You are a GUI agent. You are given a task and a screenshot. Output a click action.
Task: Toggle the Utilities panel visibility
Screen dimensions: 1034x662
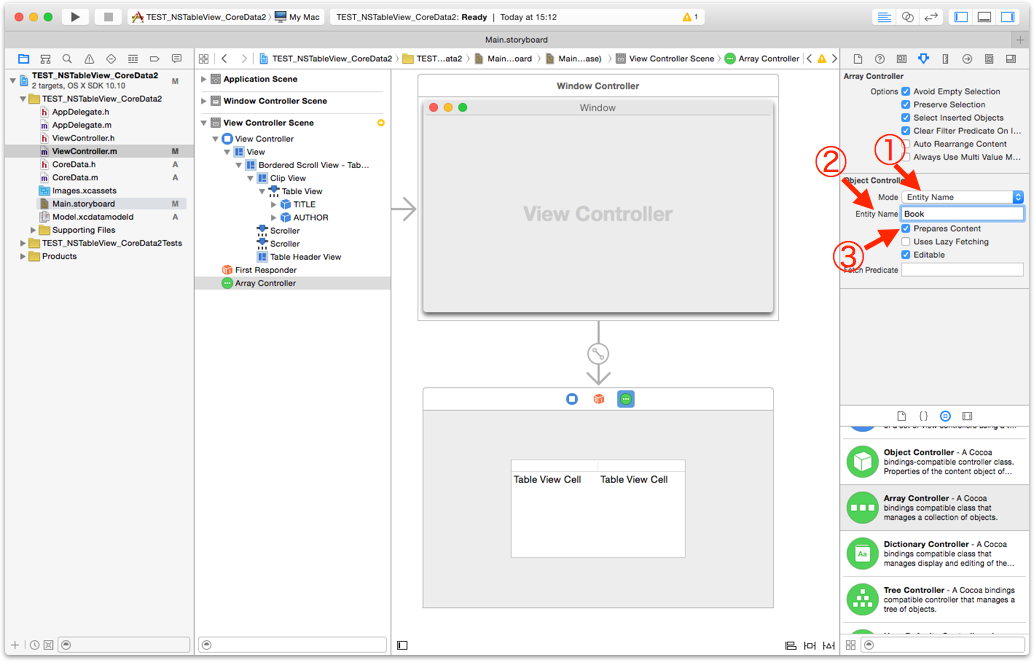point(1008,17)
